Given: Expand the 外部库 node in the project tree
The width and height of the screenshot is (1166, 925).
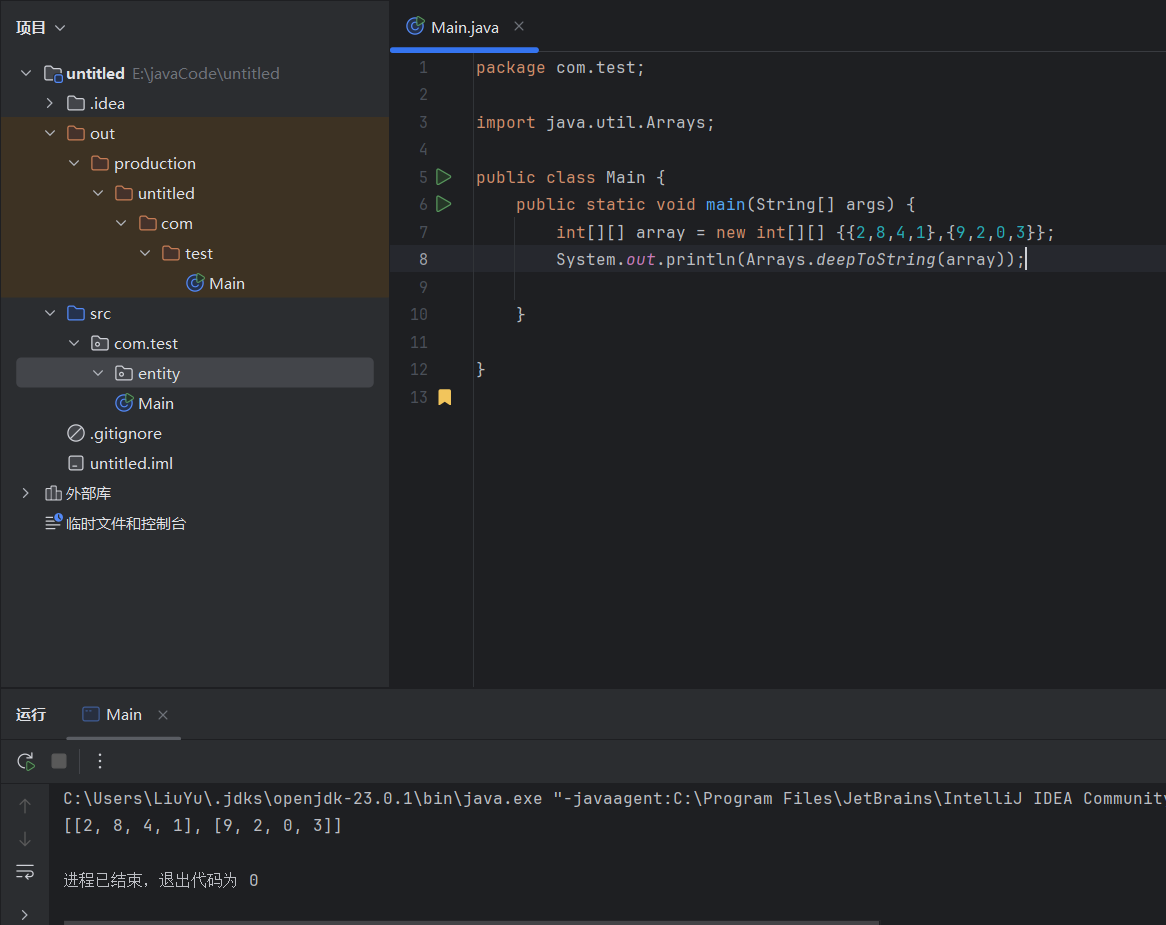Looking at the screenshot, I should (24, 493).
